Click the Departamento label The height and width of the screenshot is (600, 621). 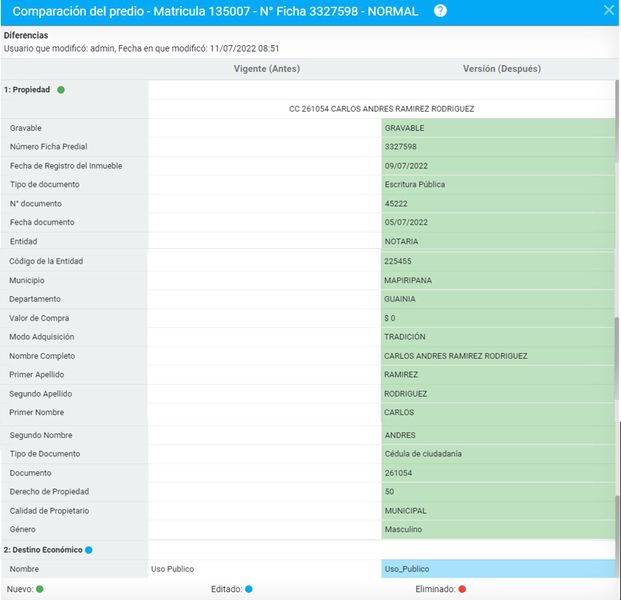point(35,299)
